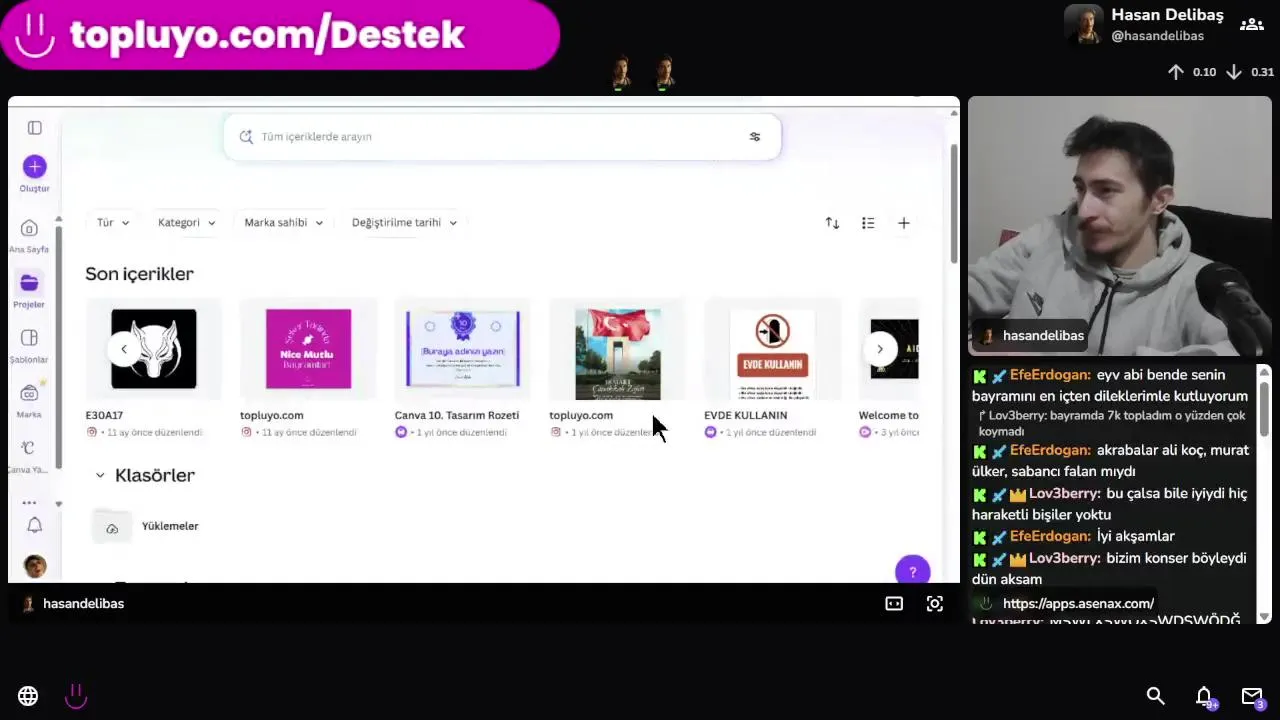Click the pink smiley logo bottom left
The image size is (1280, 720).
76,696
